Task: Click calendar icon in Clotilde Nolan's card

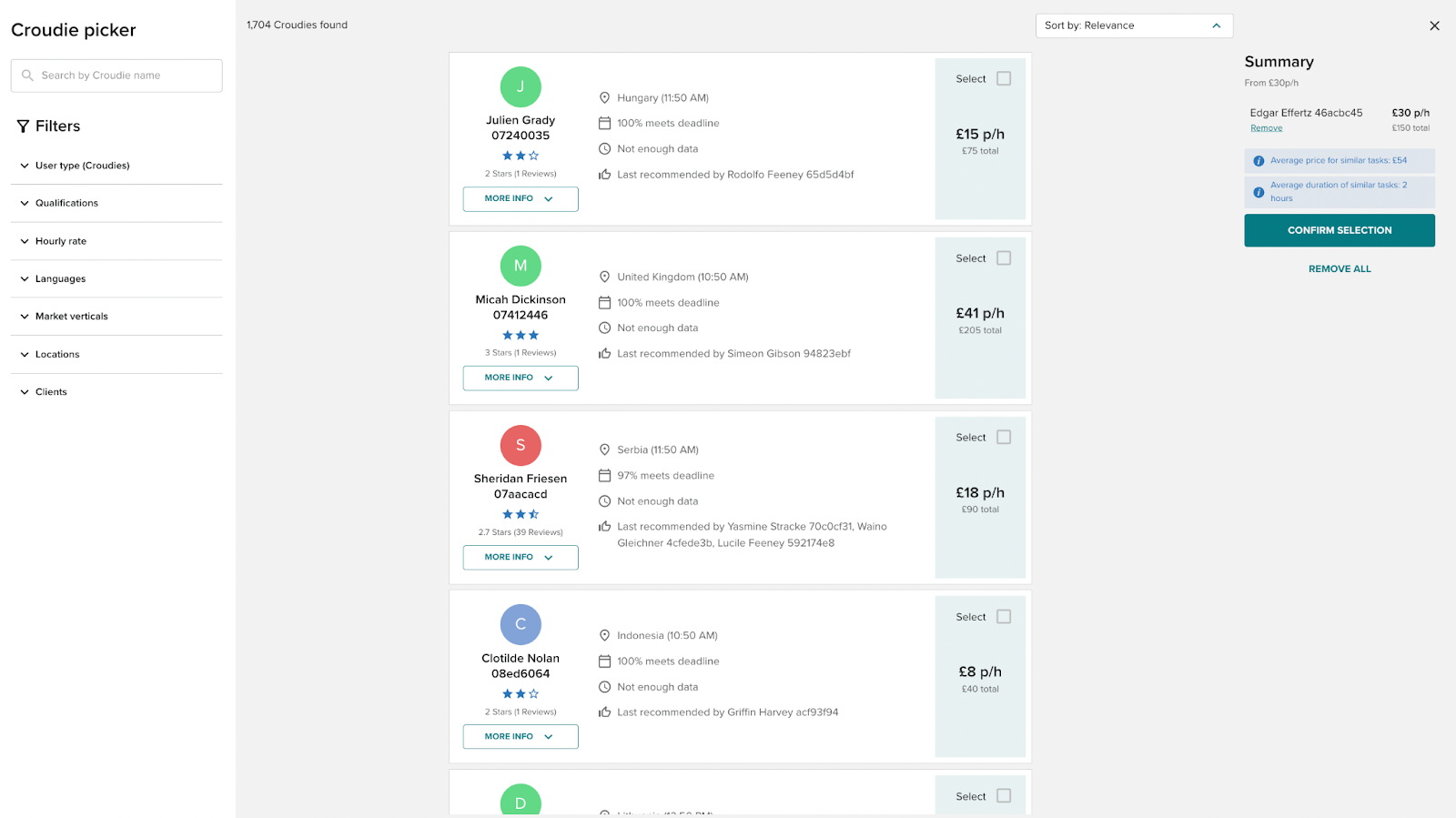Action: [604, 661]
